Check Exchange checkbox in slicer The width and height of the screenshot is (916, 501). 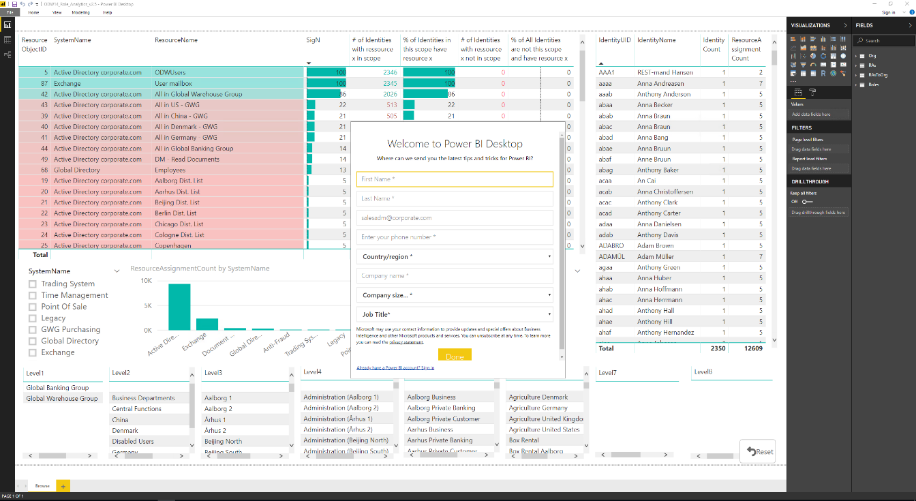pyautogui.click(x=33, y=353)
